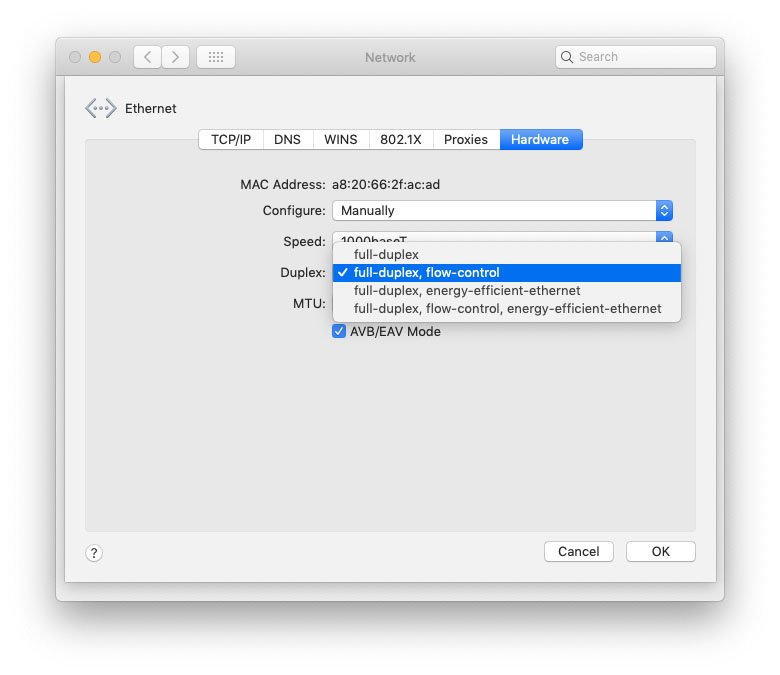Click the help question mark button
Image resolution: width=780 pixels, height=675 pixels.
pyautogui.click(x=94, y=552)
